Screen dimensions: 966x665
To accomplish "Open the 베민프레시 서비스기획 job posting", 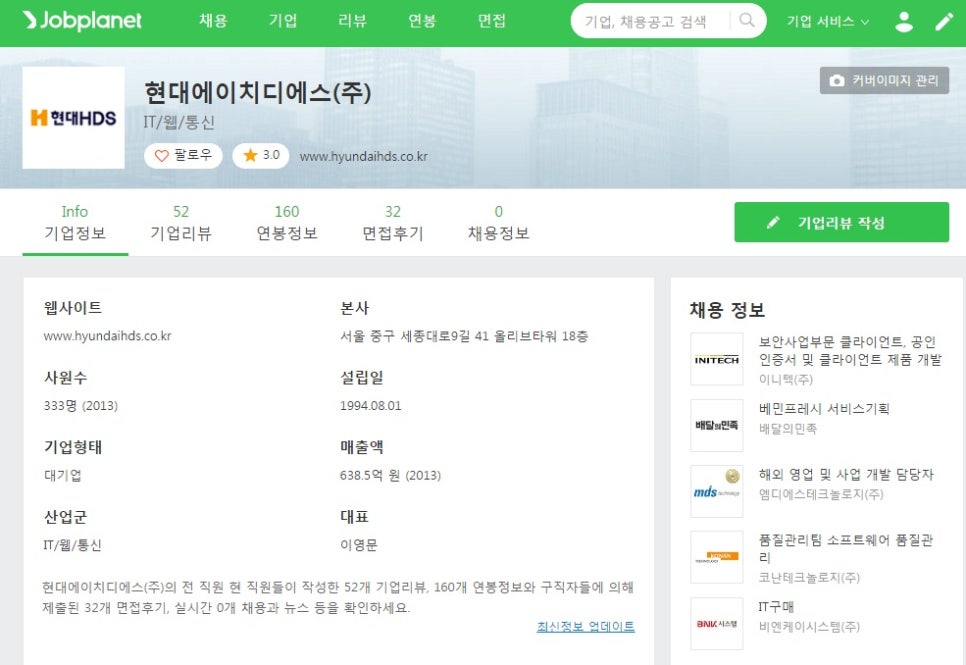I will click(824, 409).
